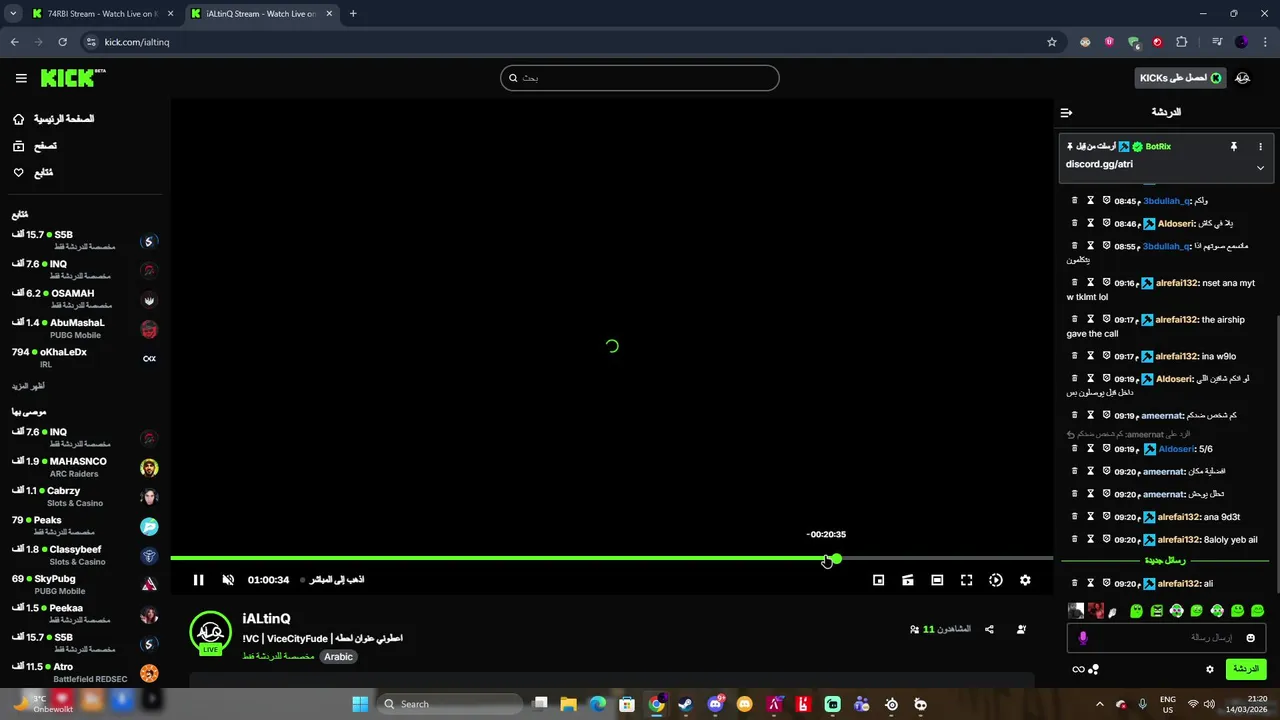1280x720 pixels.
Task: Delete Aldoseri '5/6' message
Action: click(1075, 449)
